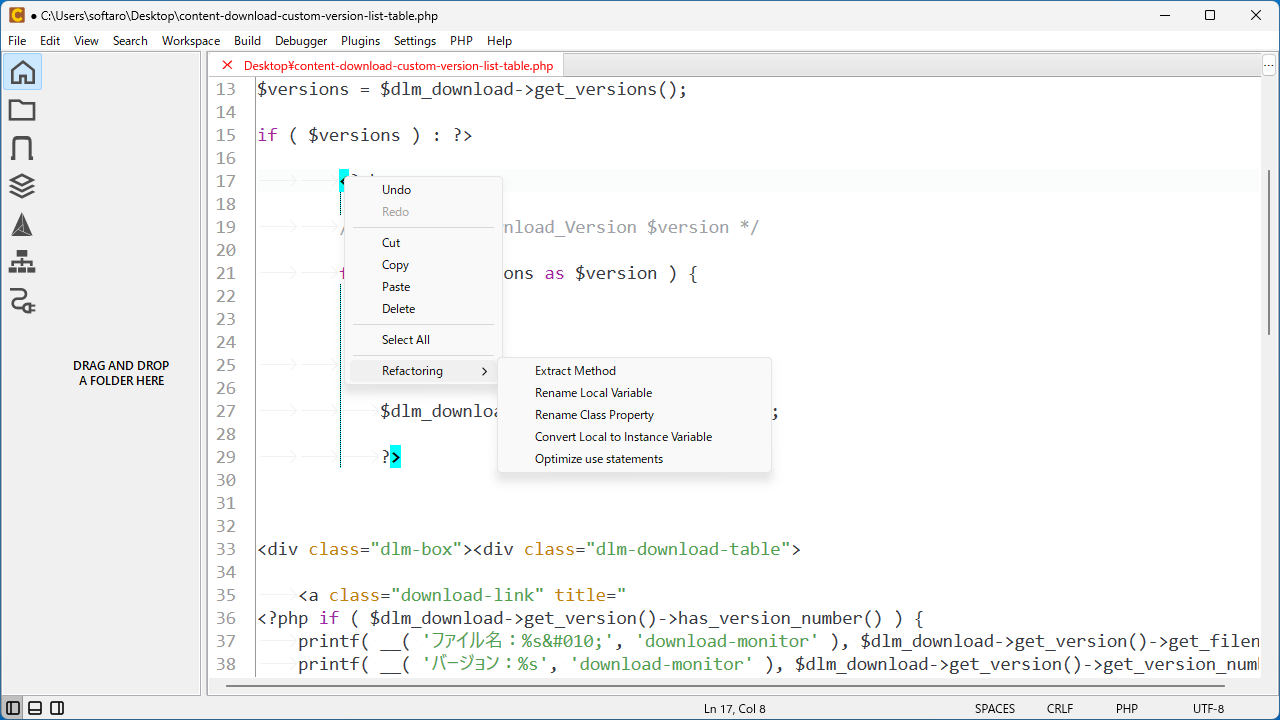The image size is (1280, 720).
Task: Open the Workspace menu
Action: click(191, 41)
